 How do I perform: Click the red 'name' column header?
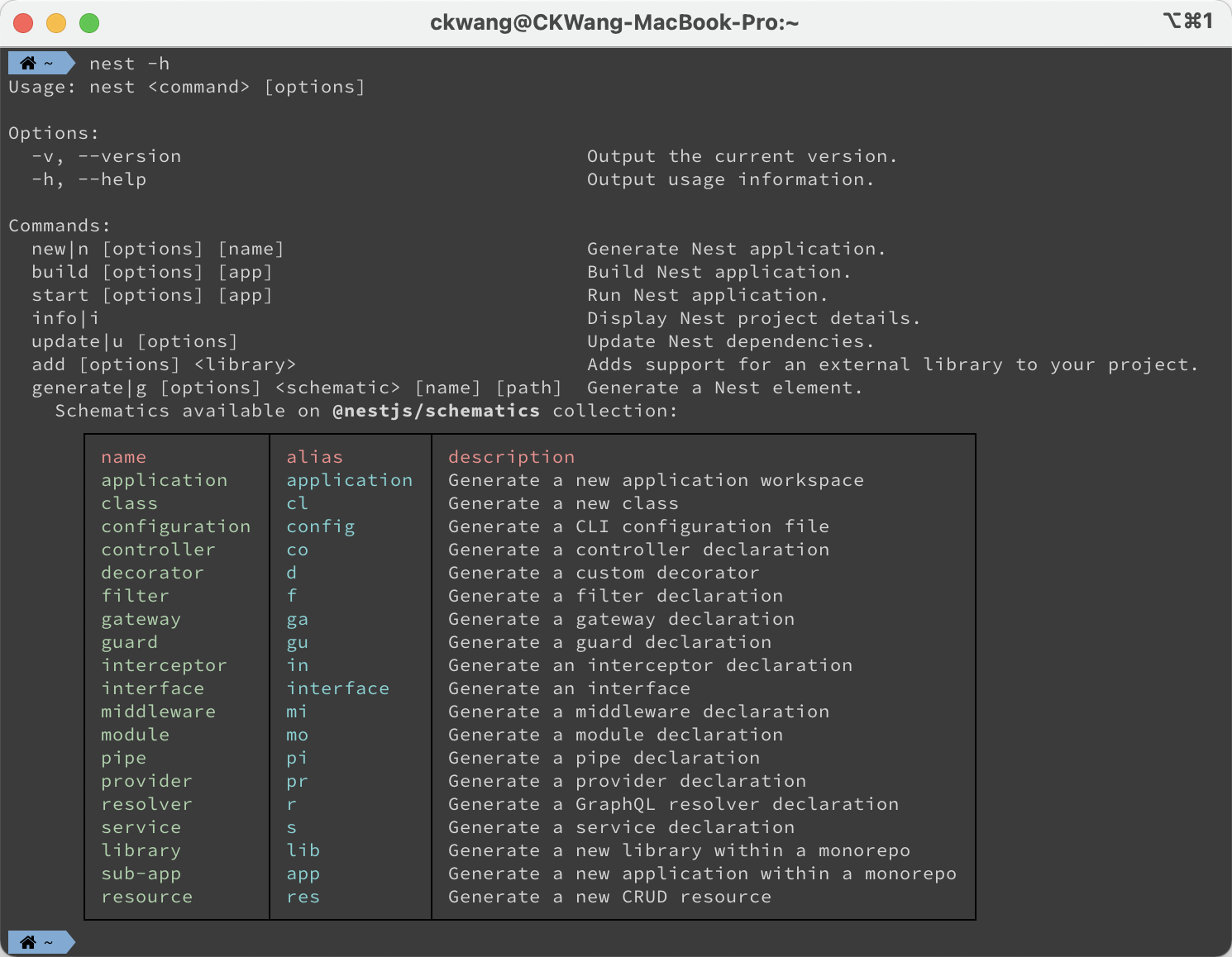(x=124, y=457)
